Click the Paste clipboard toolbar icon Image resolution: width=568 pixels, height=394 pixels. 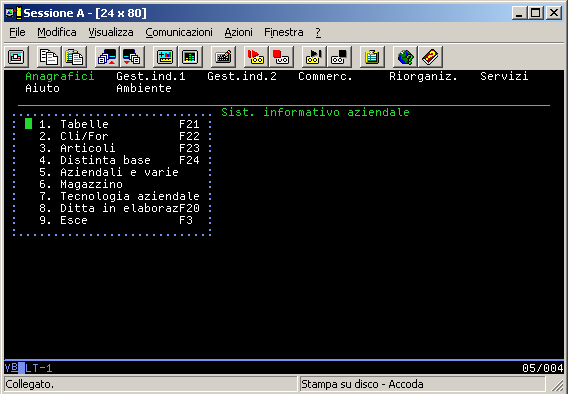pos(74,57)
